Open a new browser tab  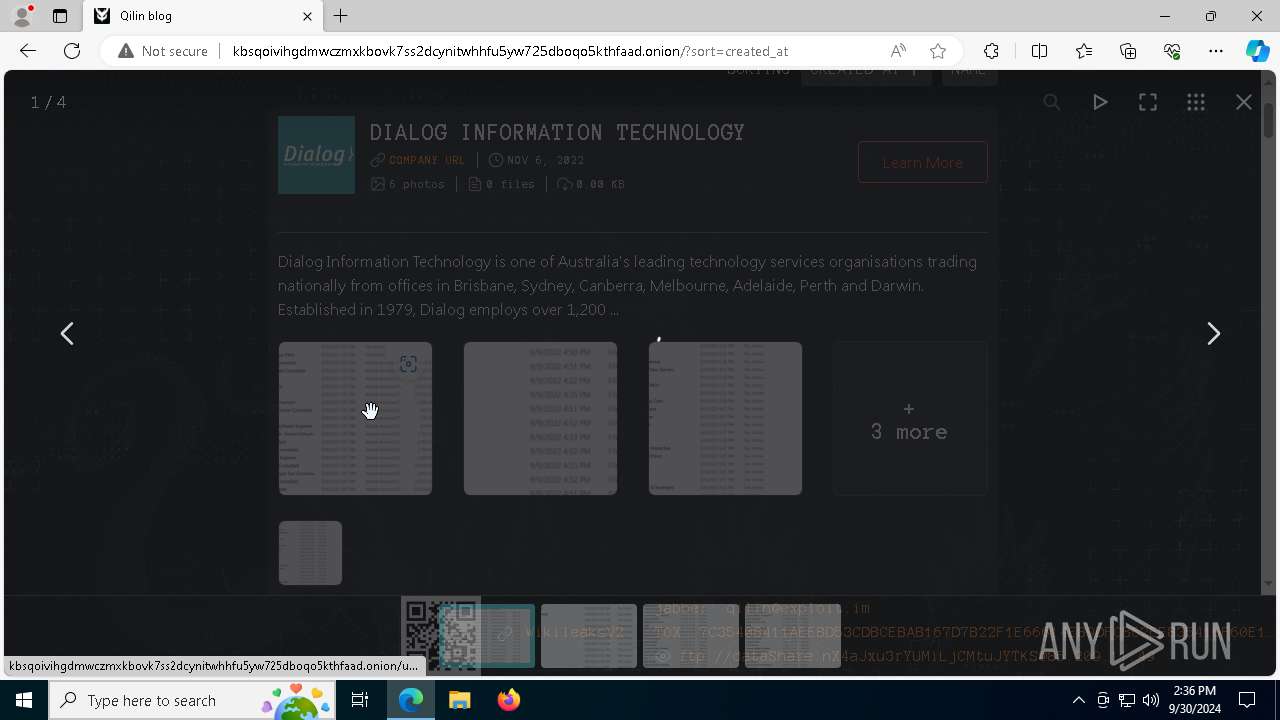(341, 16)
